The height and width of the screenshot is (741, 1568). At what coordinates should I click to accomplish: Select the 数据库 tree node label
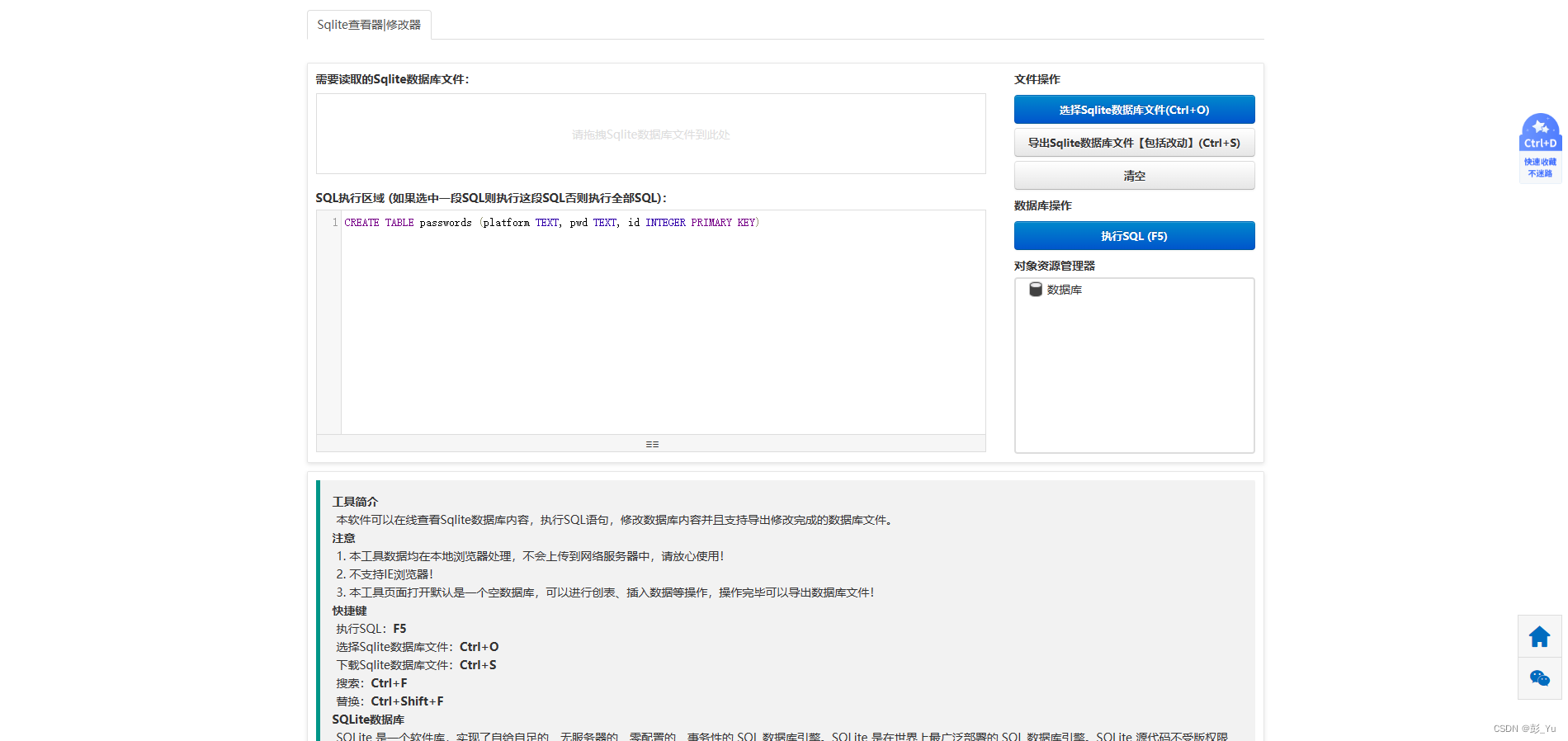pos(1064,290)
